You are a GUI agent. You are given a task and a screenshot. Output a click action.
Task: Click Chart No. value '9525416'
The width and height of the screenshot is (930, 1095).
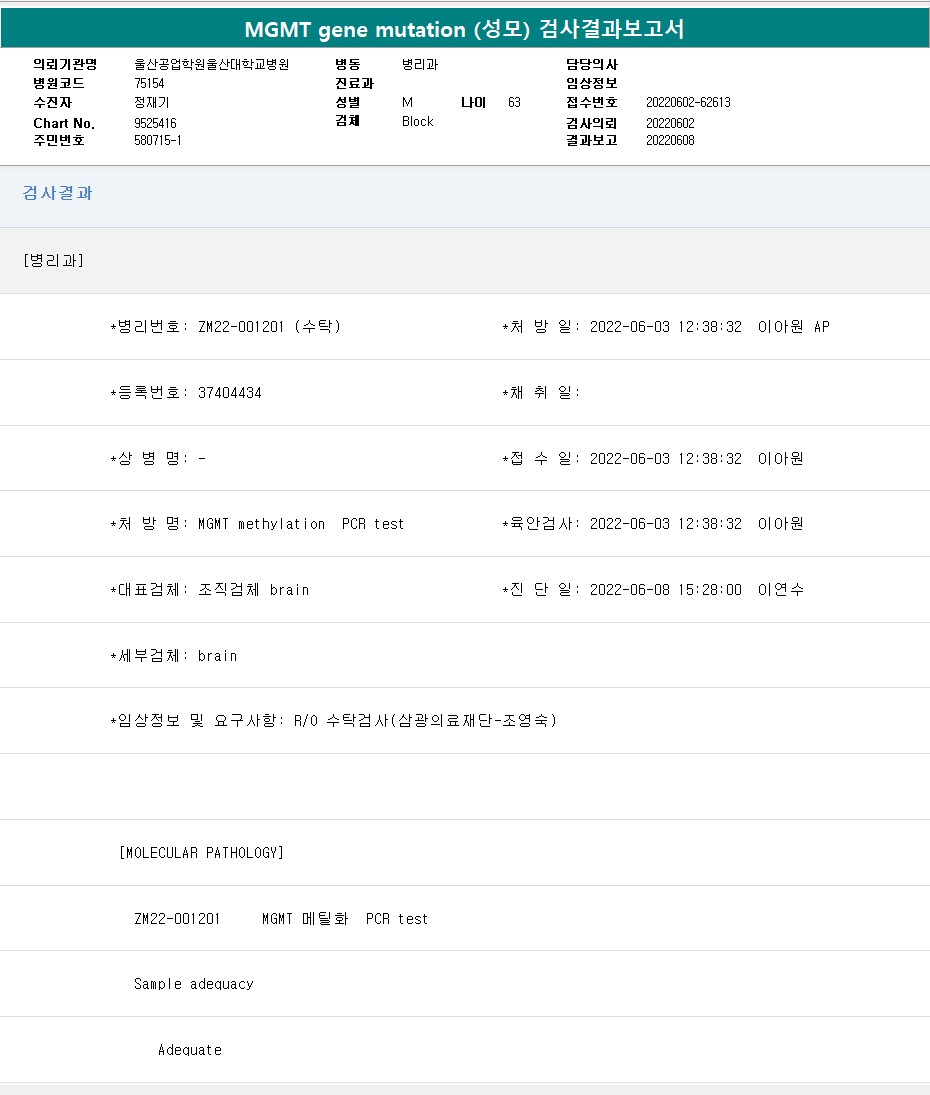pyautogui.click(x=155, y=123)
